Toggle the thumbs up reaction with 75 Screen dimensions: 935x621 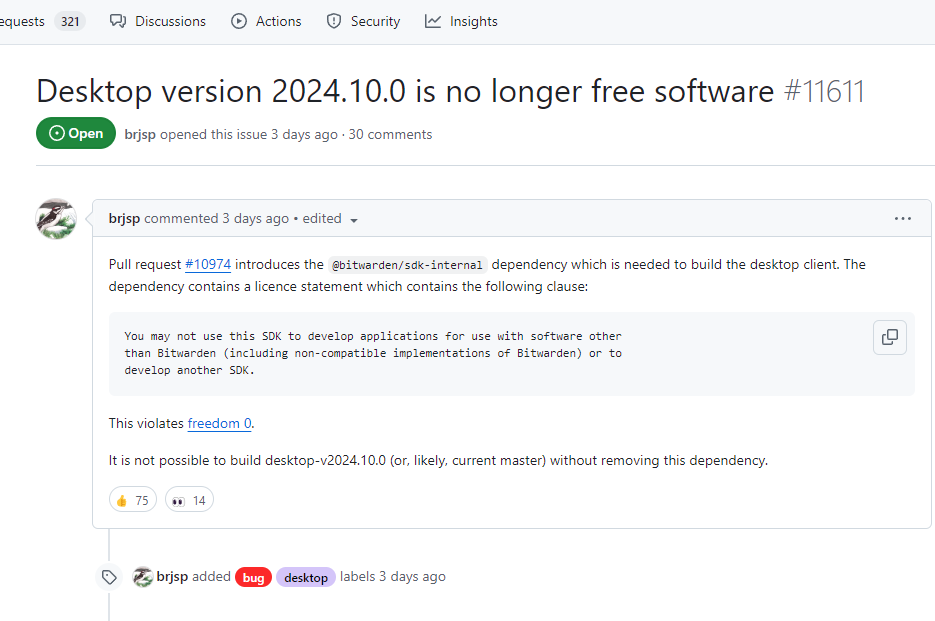[x=133, y=500]
